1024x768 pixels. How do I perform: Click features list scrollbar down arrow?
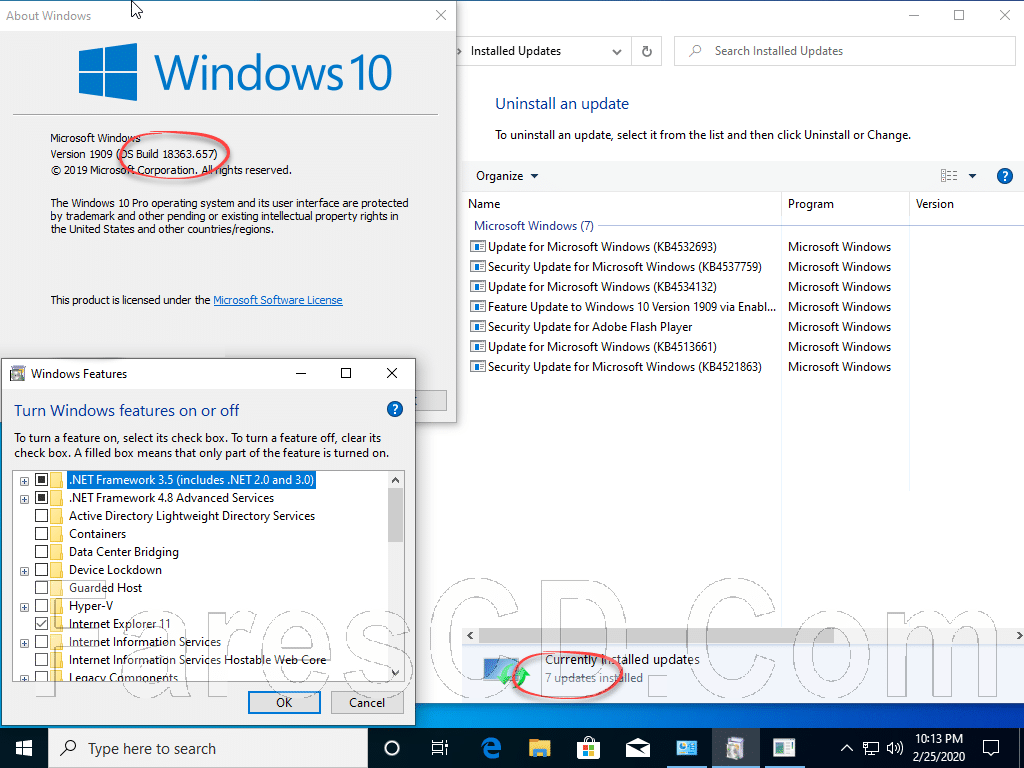pos(396,673)
